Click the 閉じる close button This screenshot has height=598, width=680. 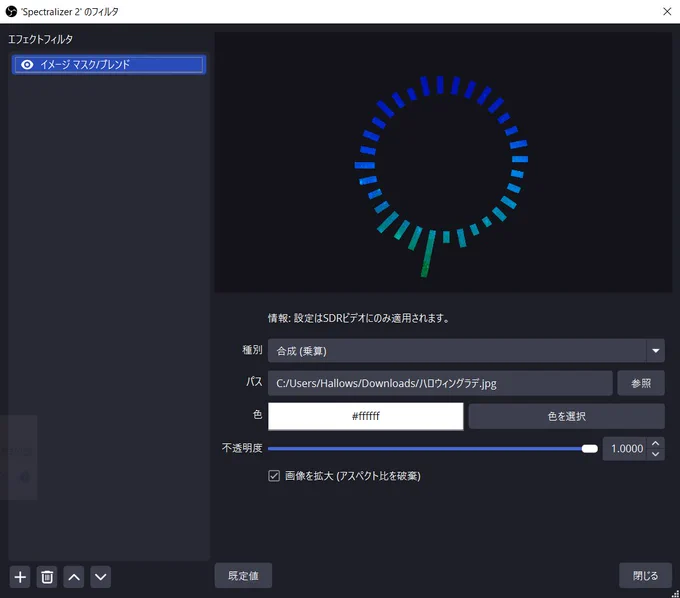pos(645,575)
